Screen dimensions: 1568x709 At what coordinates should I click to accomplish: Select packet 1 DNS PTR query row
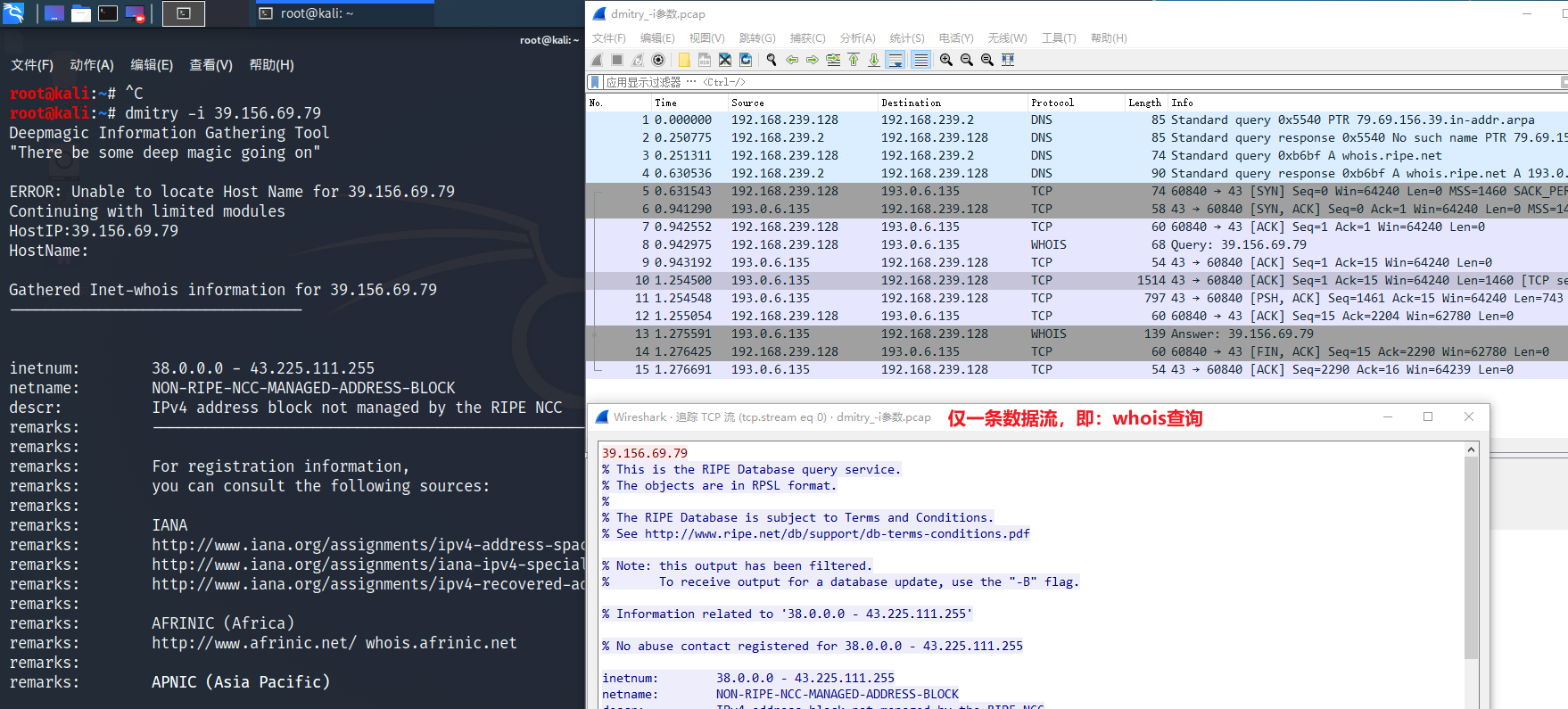(1077, 120)
